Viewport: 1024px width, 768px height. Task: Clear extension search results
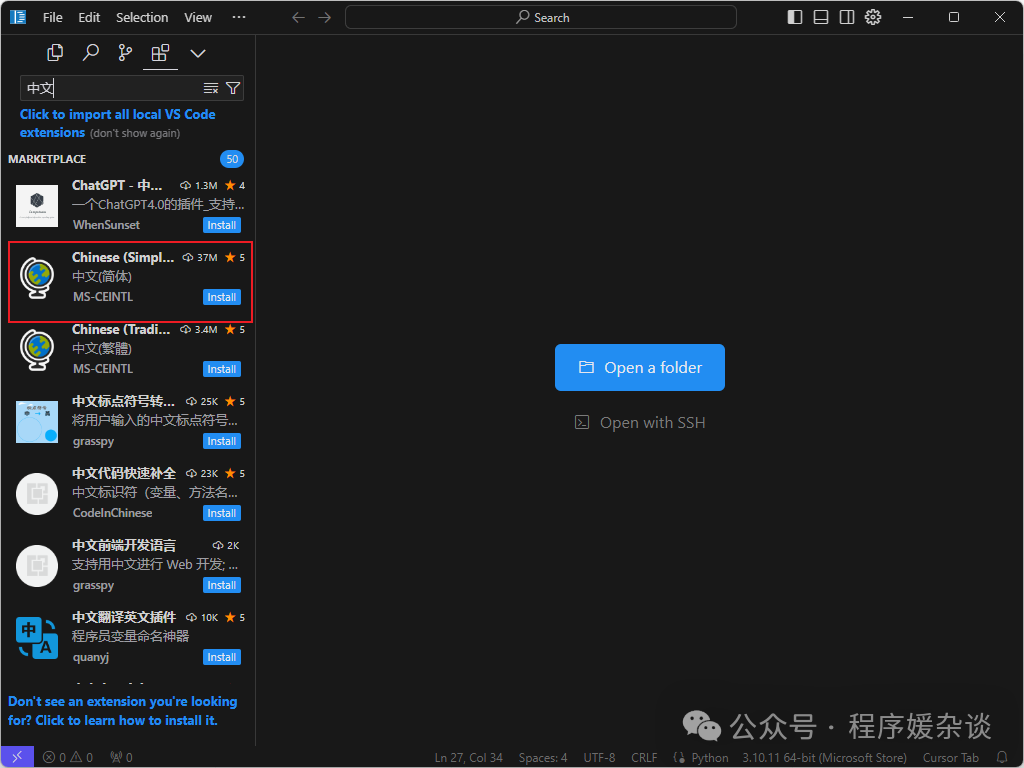[x=211, y=88]
